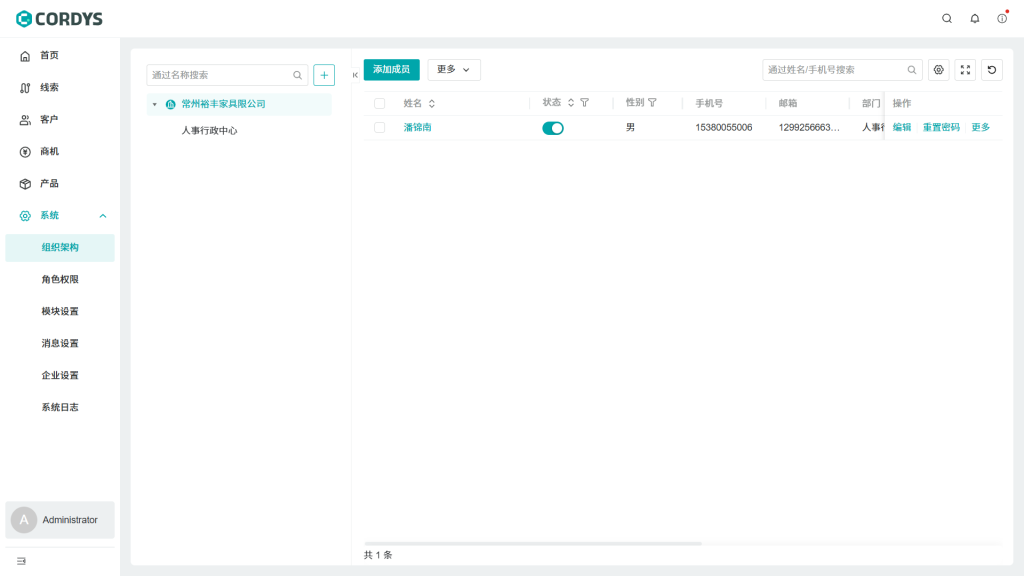This screenshot has height=576, width=1024.
Task: Switch to the 角色权限 menu item
Action: click(62, 279)
